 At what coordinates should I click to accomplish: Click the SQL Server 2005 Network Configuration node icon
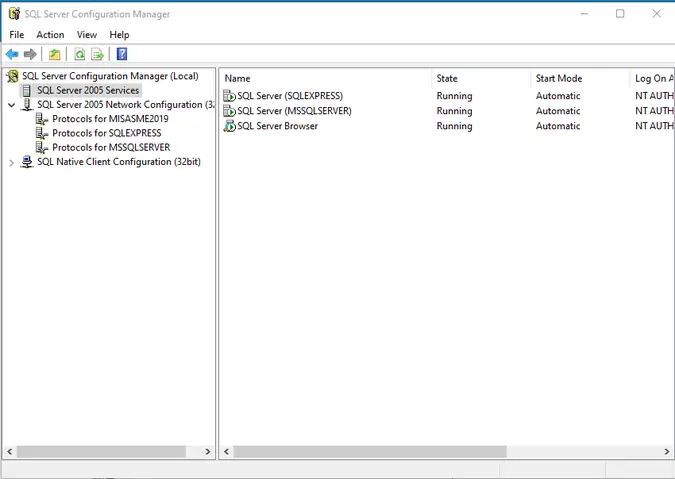click(x=27, y=105)
